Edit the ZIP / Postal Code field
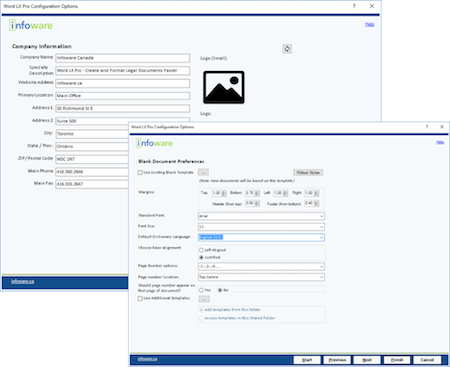 click(x=92, y=159)
